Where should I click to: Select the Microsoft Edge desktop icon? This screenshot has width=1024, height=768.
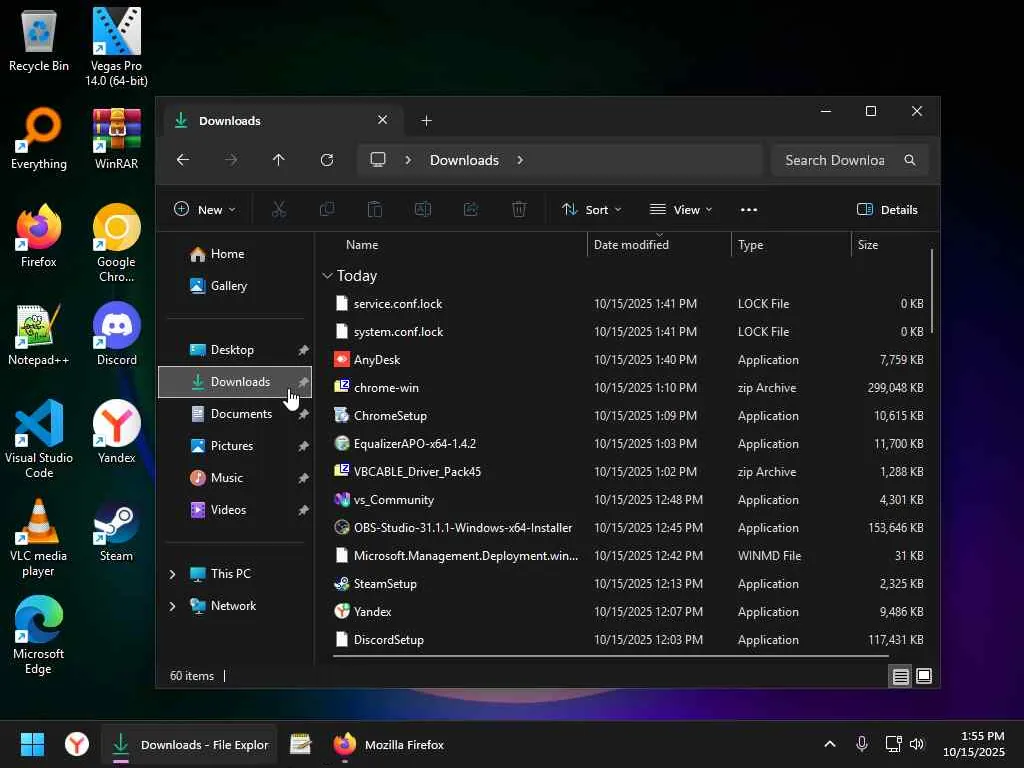point(39,635)
